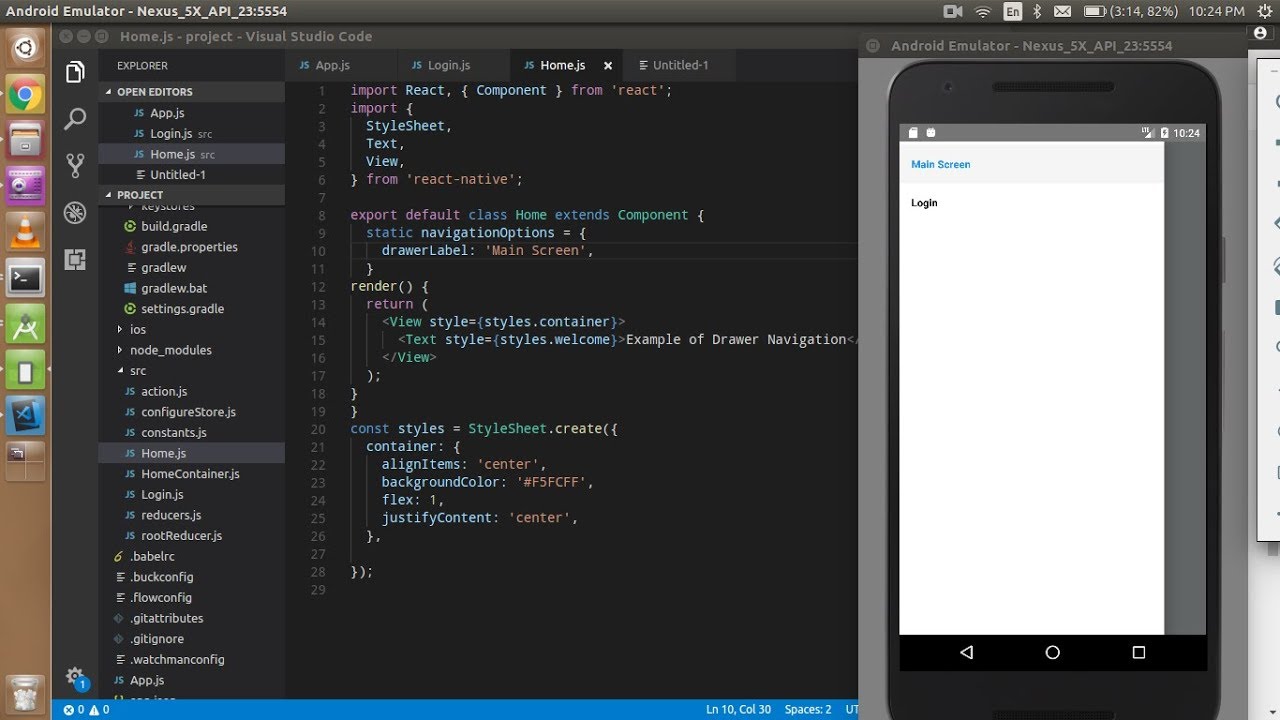Click the backgroundColor '#F5FCFF' code line
1280x720 pixels.
[487, 482]
